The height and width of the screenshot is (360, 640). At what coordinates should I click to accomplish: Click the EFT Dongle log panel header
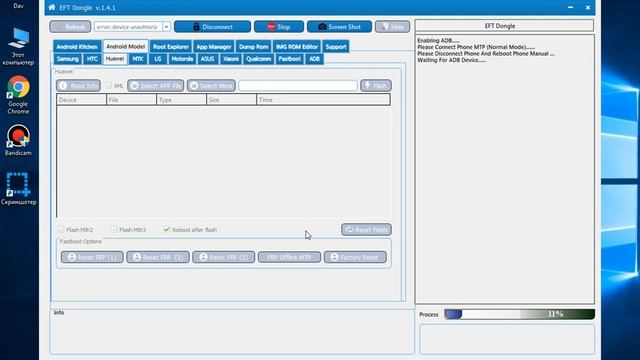click(x=504, y=26)
